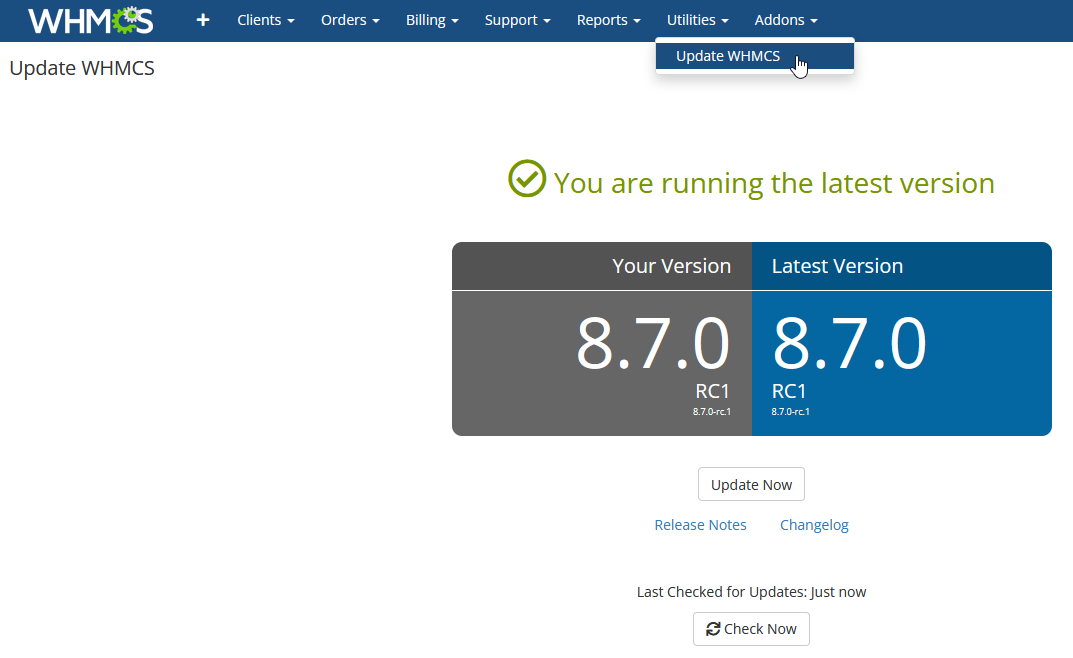Open the Addons dropdown

786,21
